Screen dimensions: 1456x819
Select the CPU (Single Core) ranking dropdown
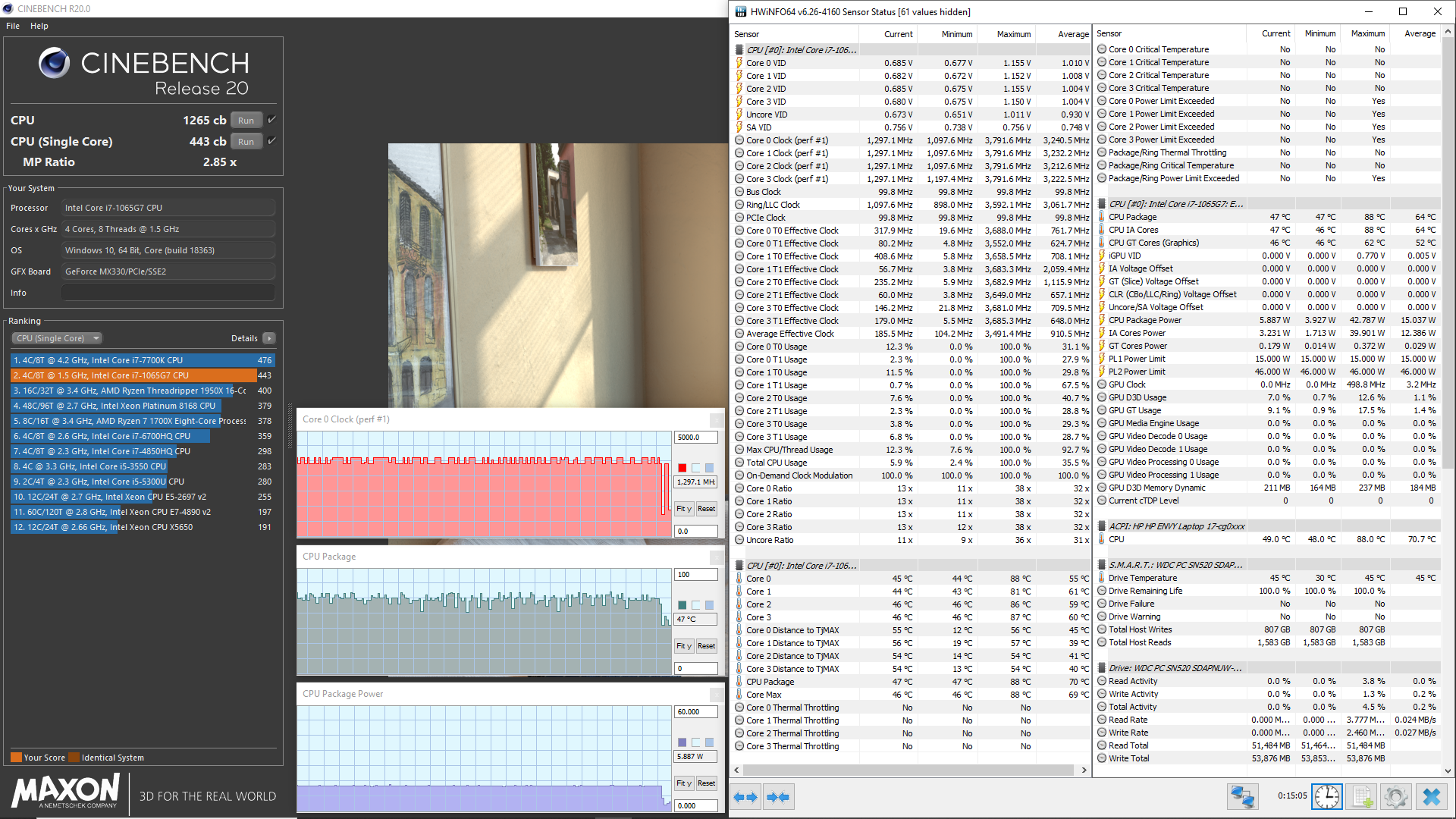[x=57, y=338]
